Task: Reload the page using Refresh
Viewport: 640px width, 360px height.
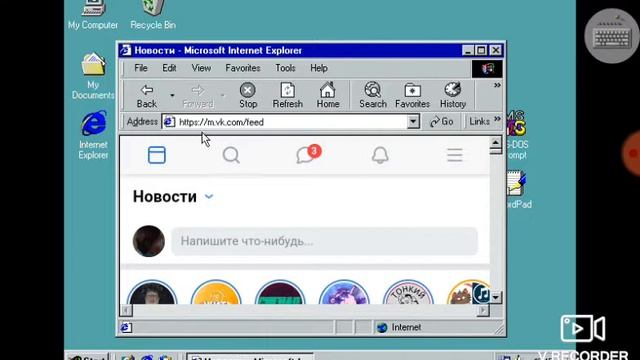Action: (x=288, y=96)
